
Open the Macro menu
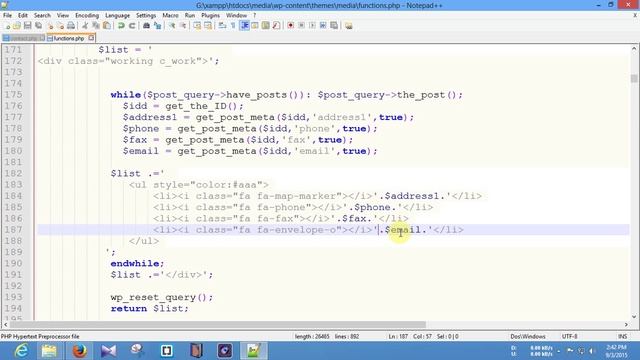(170, 16)
